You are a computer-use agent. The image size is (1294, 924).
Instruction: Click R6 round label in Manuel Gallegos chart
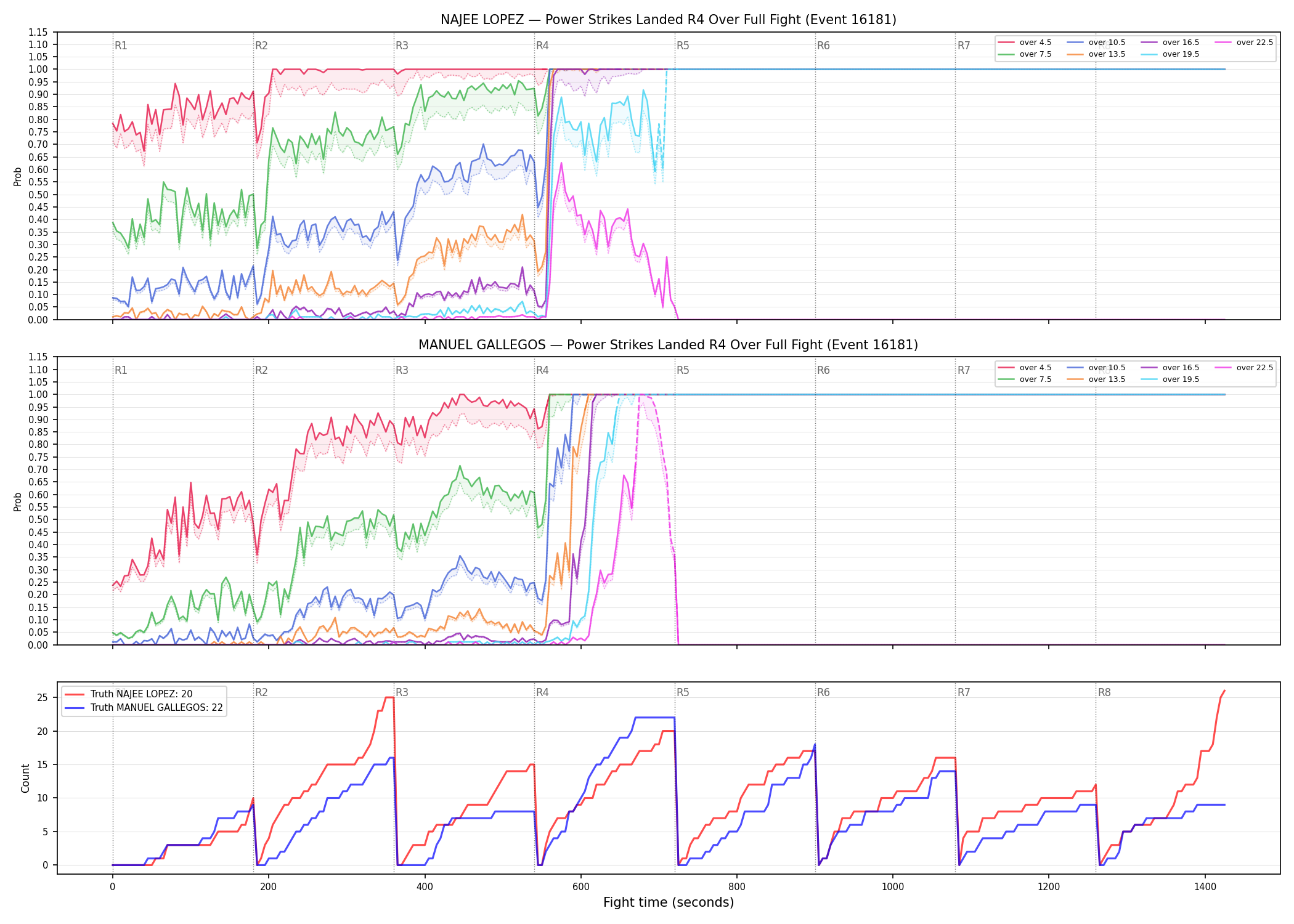click(x=823, y=370)
